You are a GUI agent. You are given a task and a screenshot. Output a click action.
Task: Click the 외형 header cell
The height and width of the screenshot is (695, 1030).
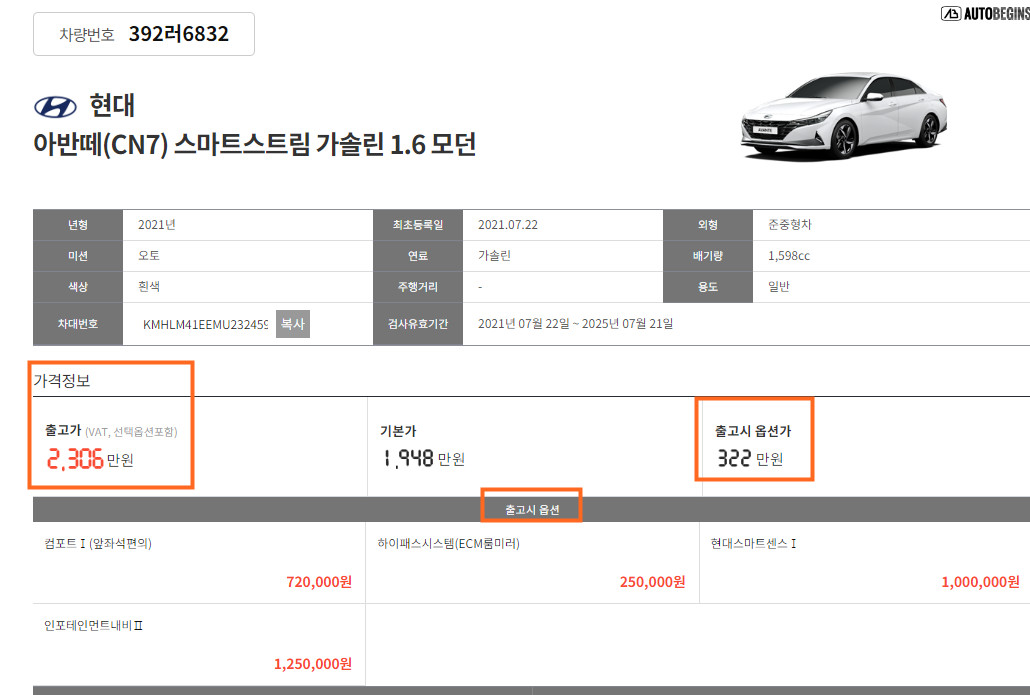[708, 225]
